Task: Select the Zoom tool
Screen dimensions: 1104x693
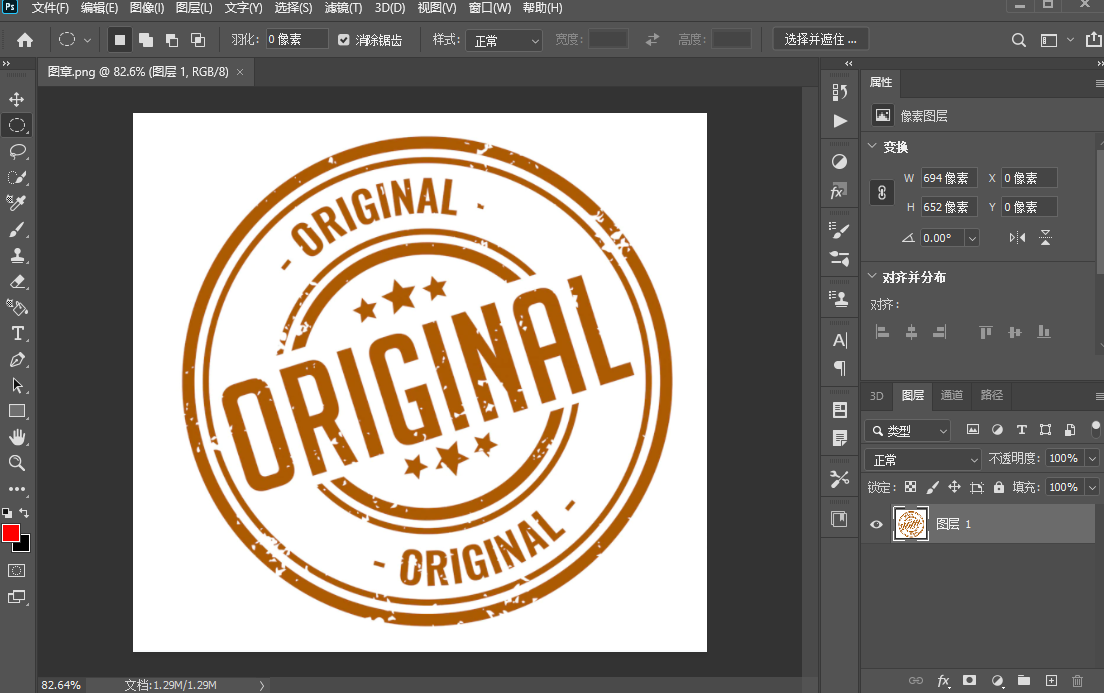Action: coord(17,463)
